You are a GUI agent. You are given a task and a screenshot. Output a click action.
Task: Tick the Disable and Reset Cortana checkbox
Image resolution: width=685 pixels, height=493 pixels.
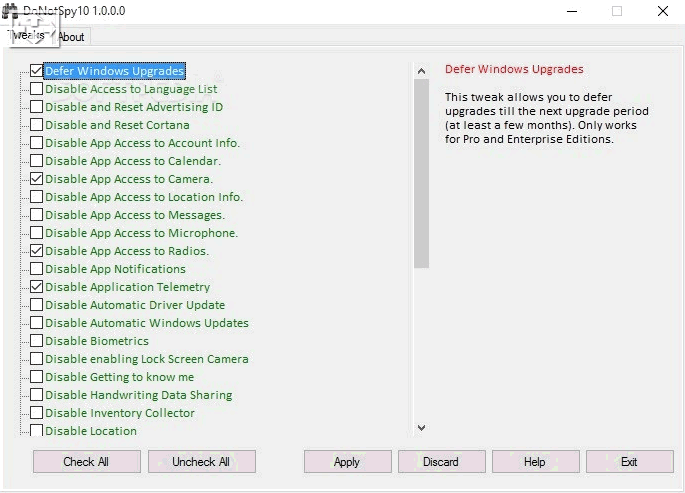pyautogui.click(x=37, y=124)
